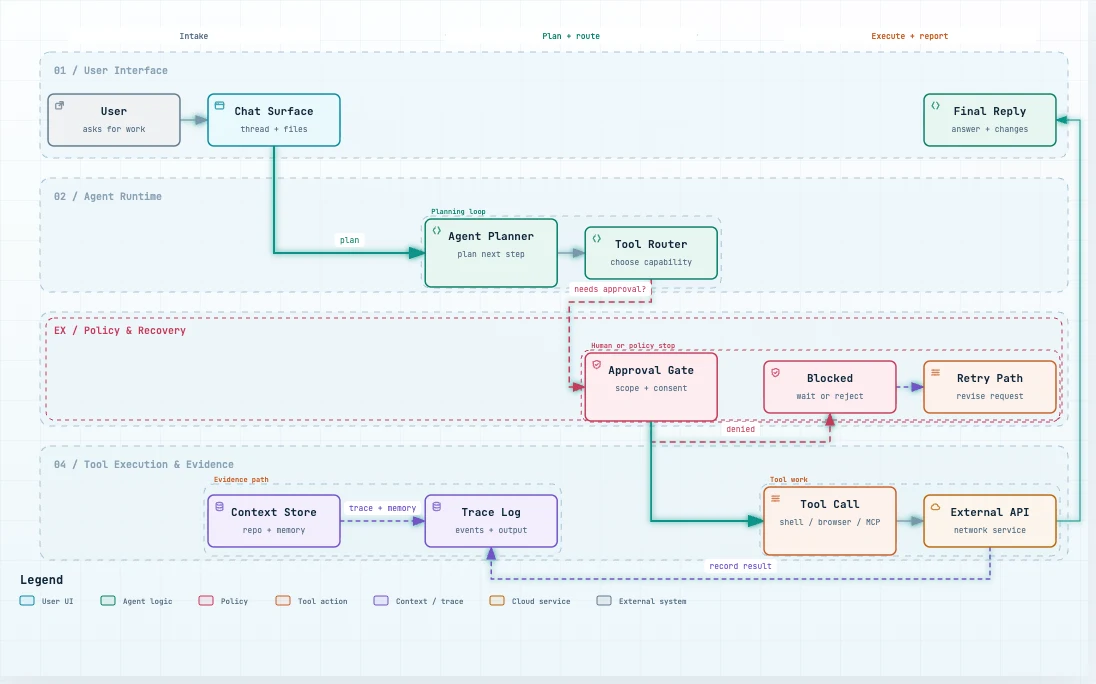The height and width of the screenshot is (684, 1096).
Task: Click 'repo + memory' subtitle text
Action: (x=274, y=530)
